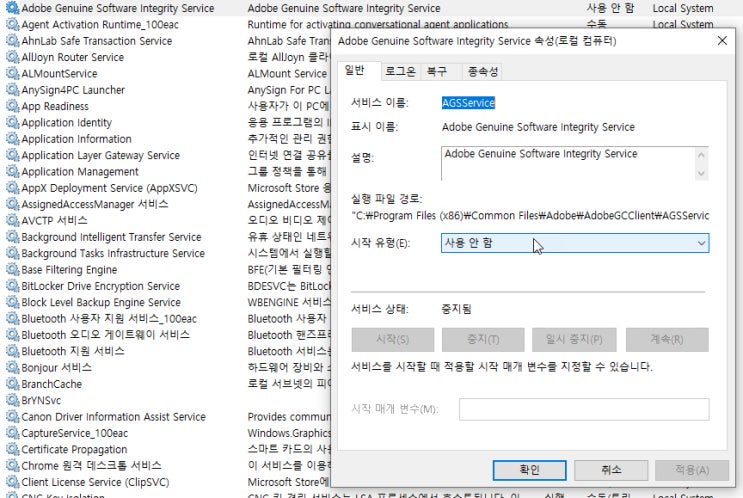The height and width of the screenshot is (498, 743).
Task: Click the 중지(T) service button
Action: (483, 339)
